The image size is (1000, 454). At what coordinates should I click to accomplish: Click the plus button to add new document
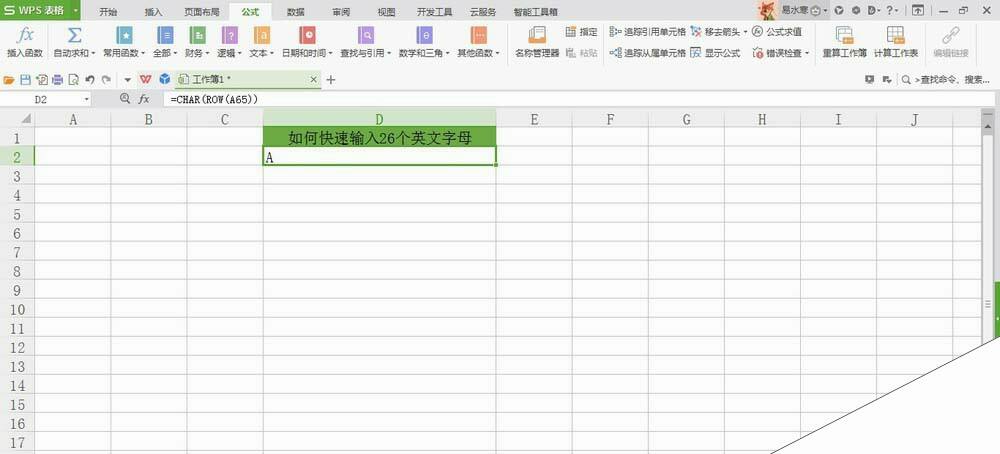point(330,80)
